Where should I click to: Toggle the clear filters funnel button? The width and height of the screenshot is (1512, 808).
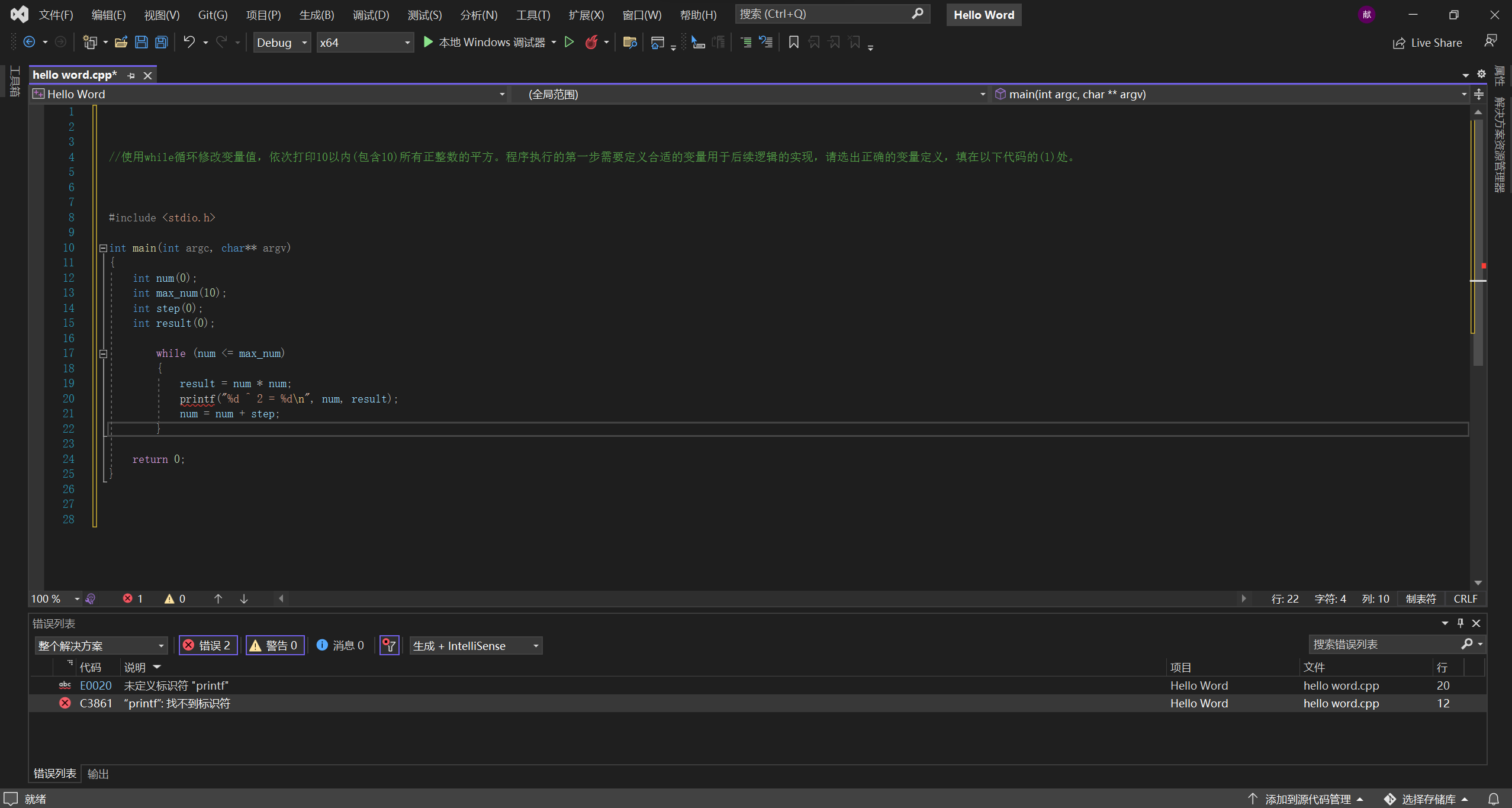tap(389, 645)
